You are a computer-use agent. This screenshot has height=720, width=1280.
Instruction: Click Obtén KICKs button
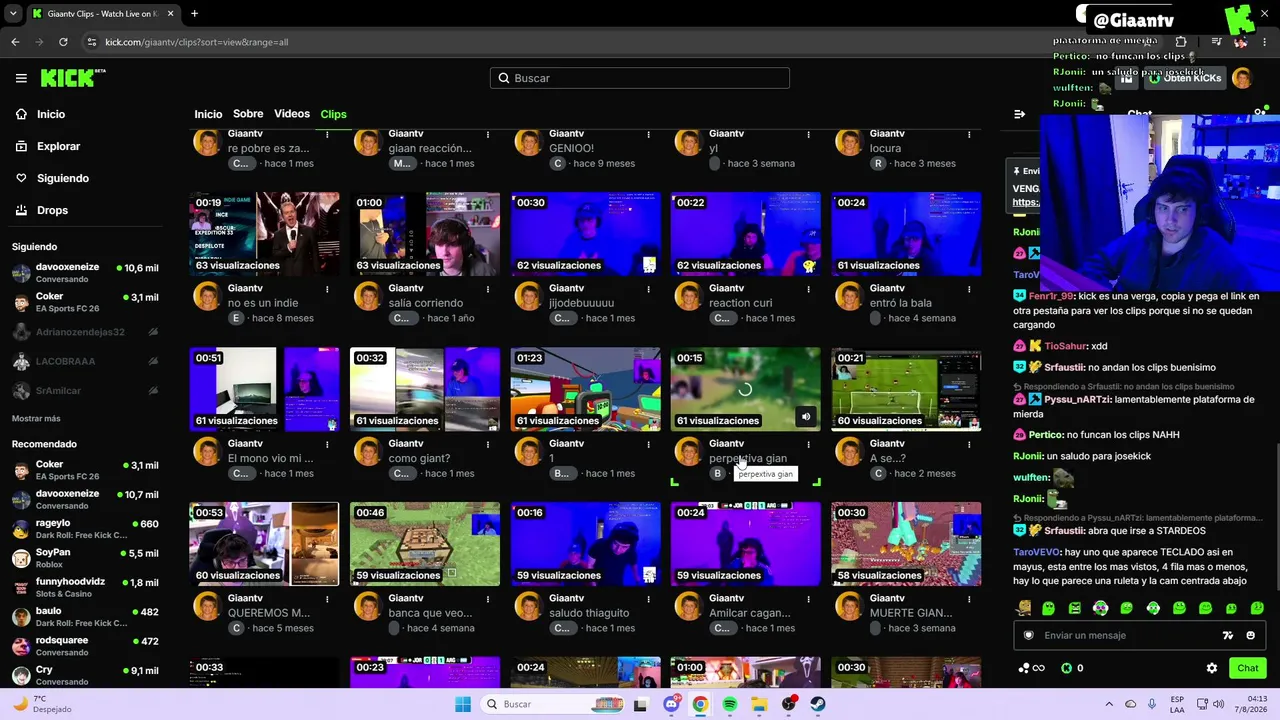pos(1183,78)
